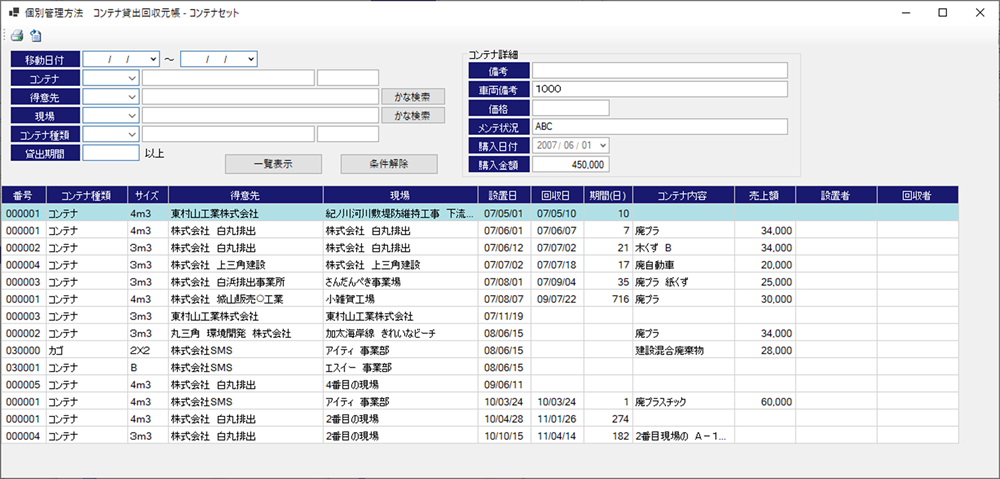
Task: Click the 番号 column header
Action: 22,196
